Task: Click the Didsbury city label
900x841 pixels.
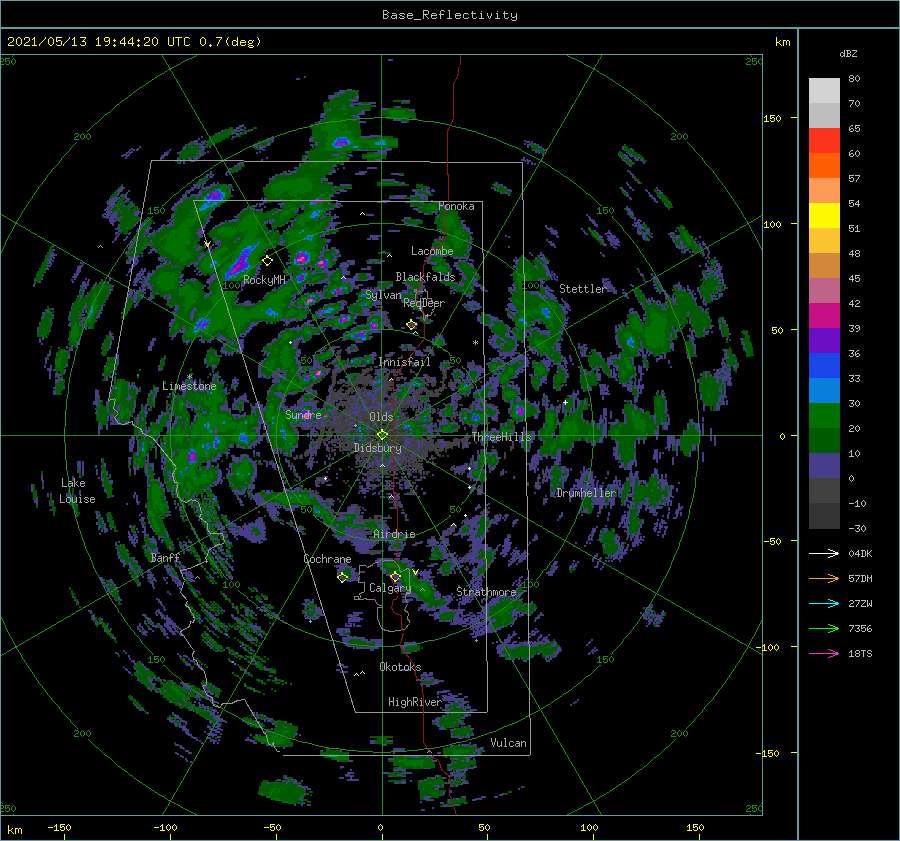Action: [x=377, y=448]
